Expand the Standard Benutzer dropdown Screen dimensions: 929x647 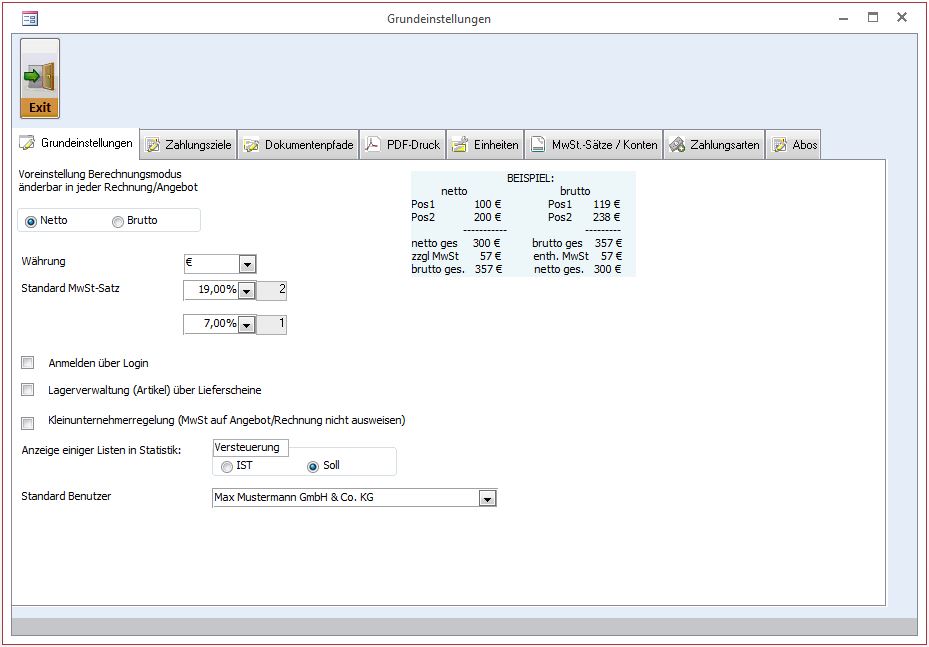click(488, 499)
